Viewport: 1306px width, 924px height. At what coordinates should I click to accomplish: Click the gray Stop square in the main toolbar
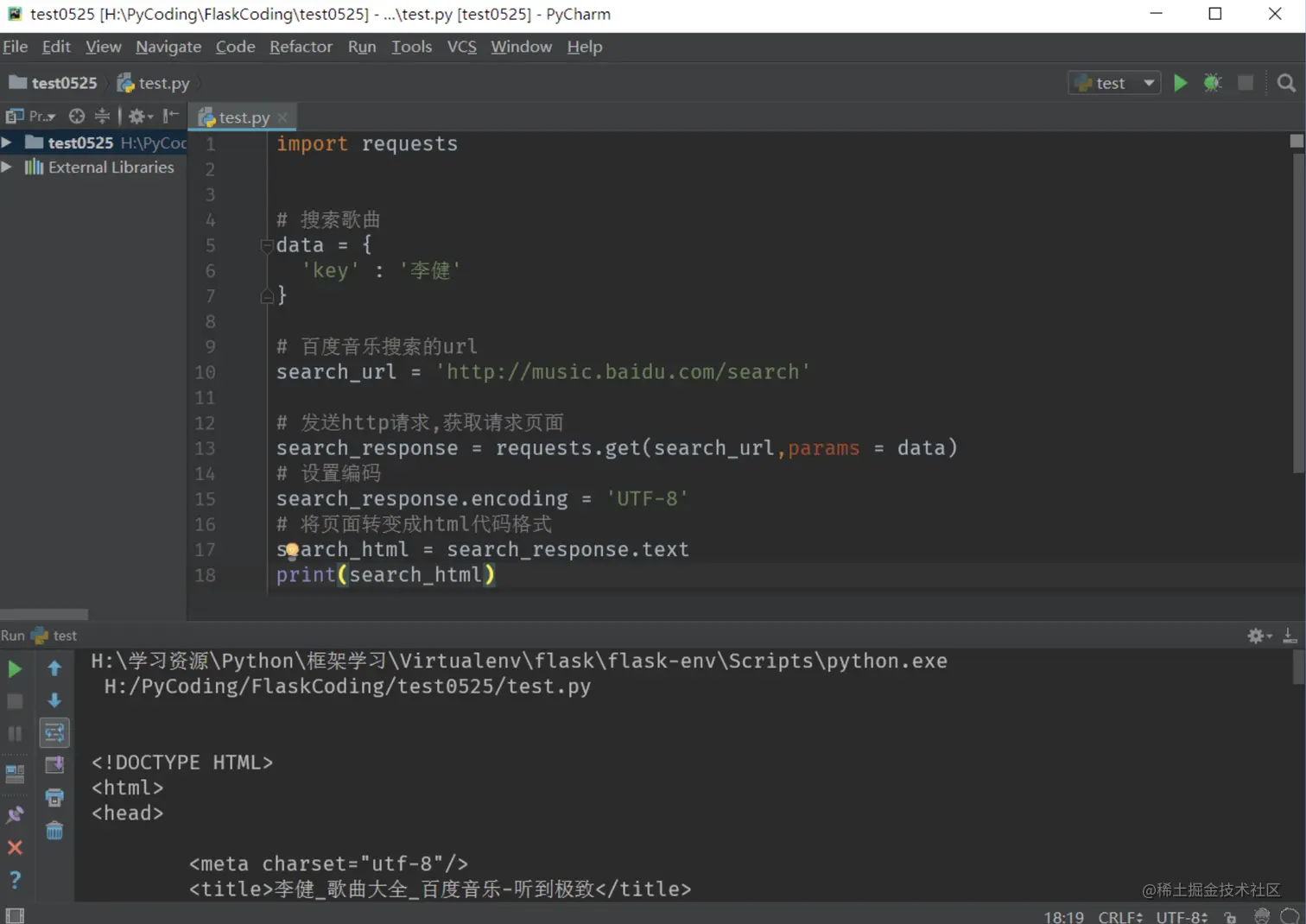pyautogui.click(x=1246, y=83)
